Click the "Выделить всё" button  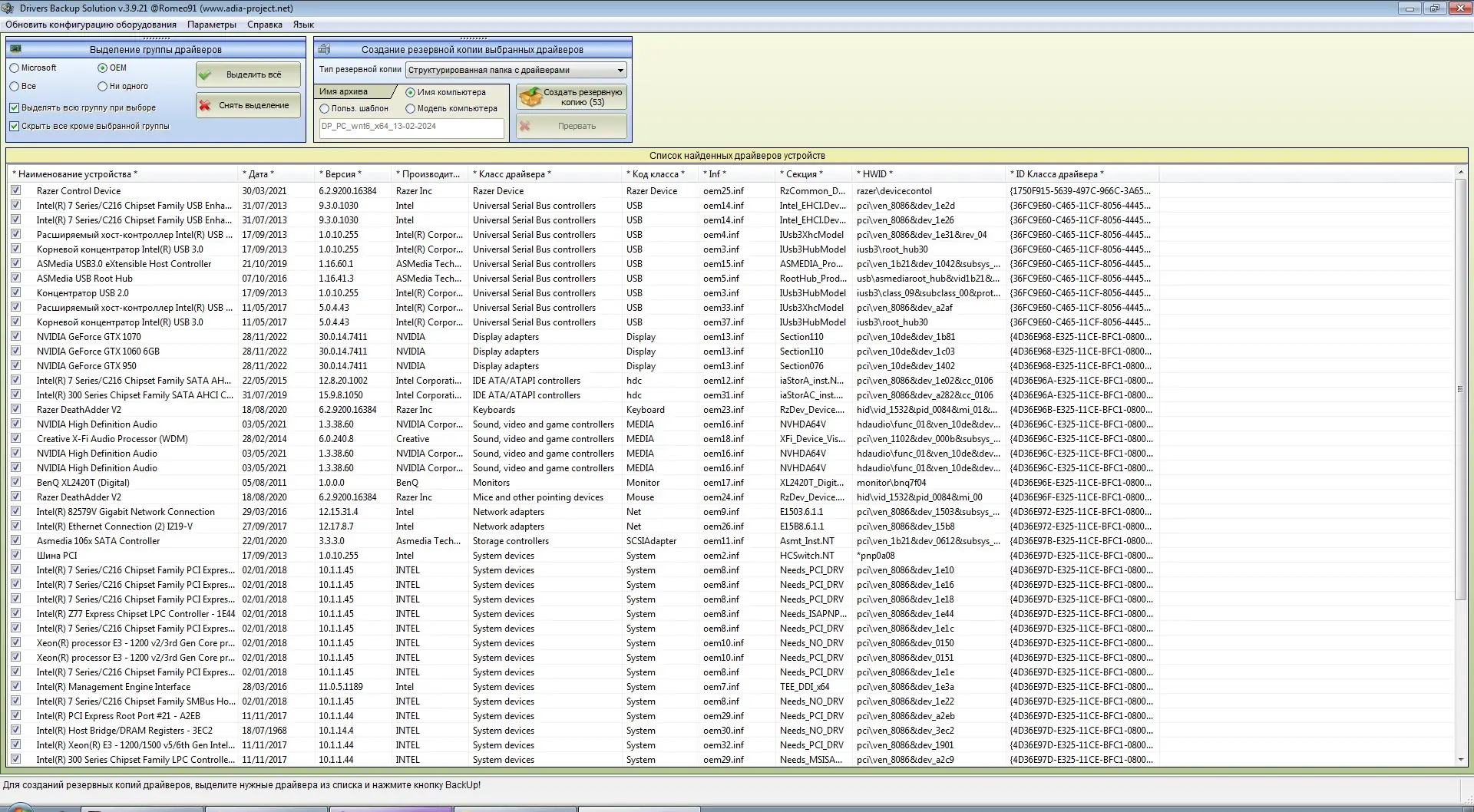(x=249, y=75)
